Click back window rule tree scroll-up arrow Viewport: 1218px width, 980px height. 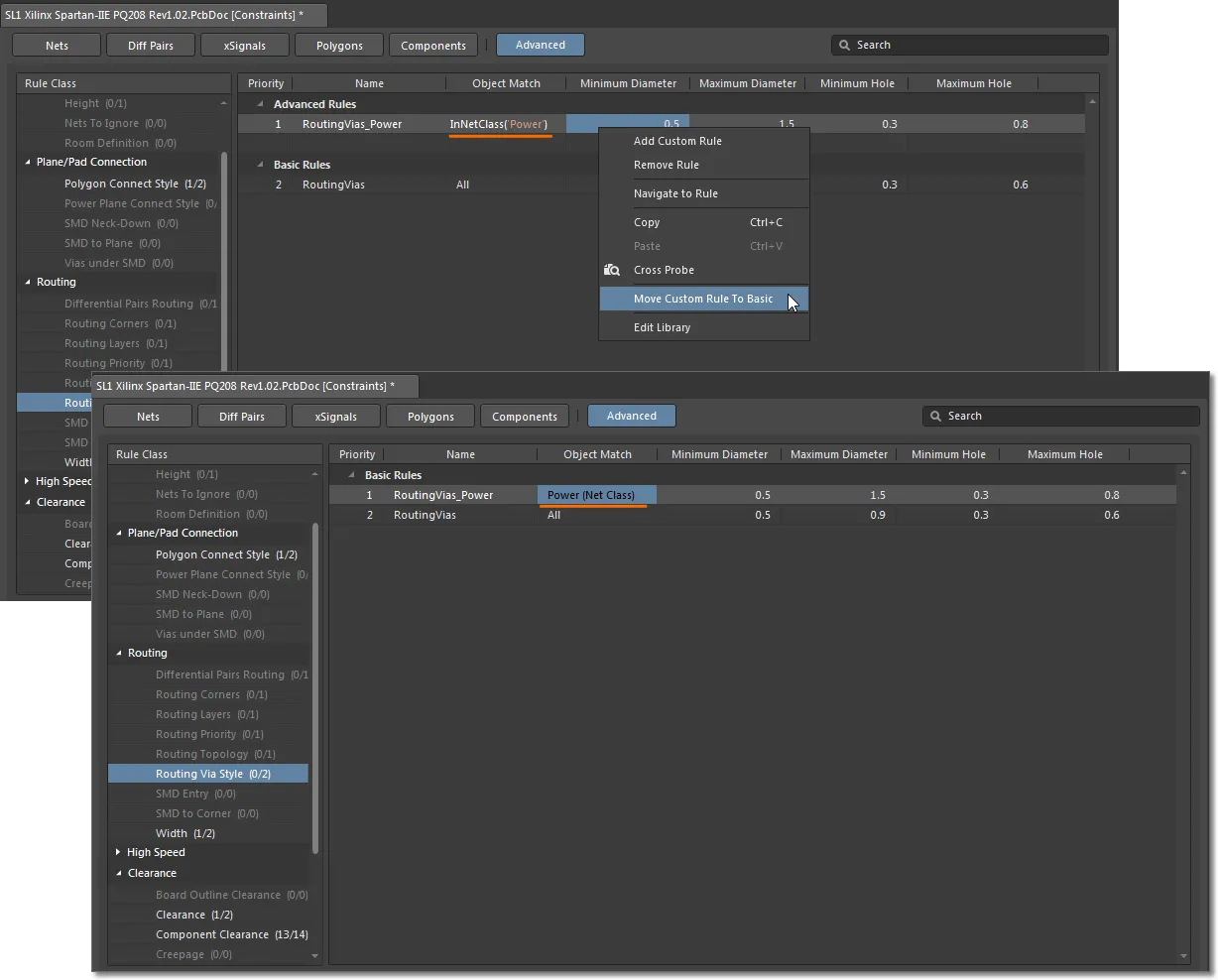click(x=224, y=103)
